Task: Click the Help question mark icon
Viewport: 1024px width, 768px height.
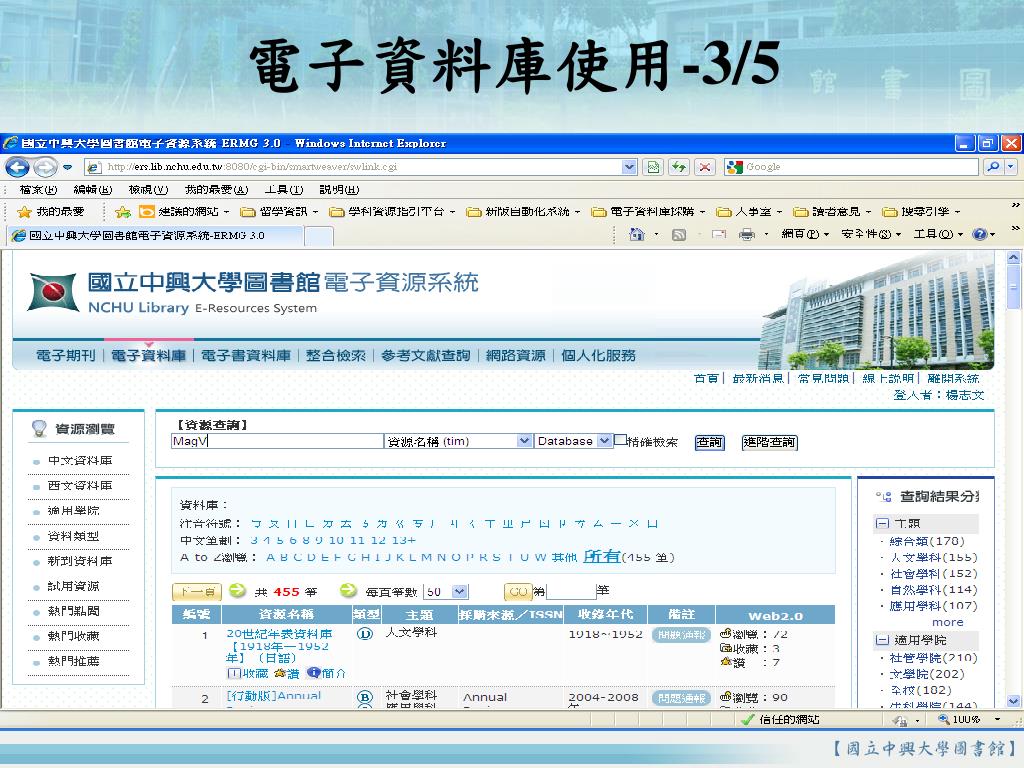Action: [x=980, y=234]
